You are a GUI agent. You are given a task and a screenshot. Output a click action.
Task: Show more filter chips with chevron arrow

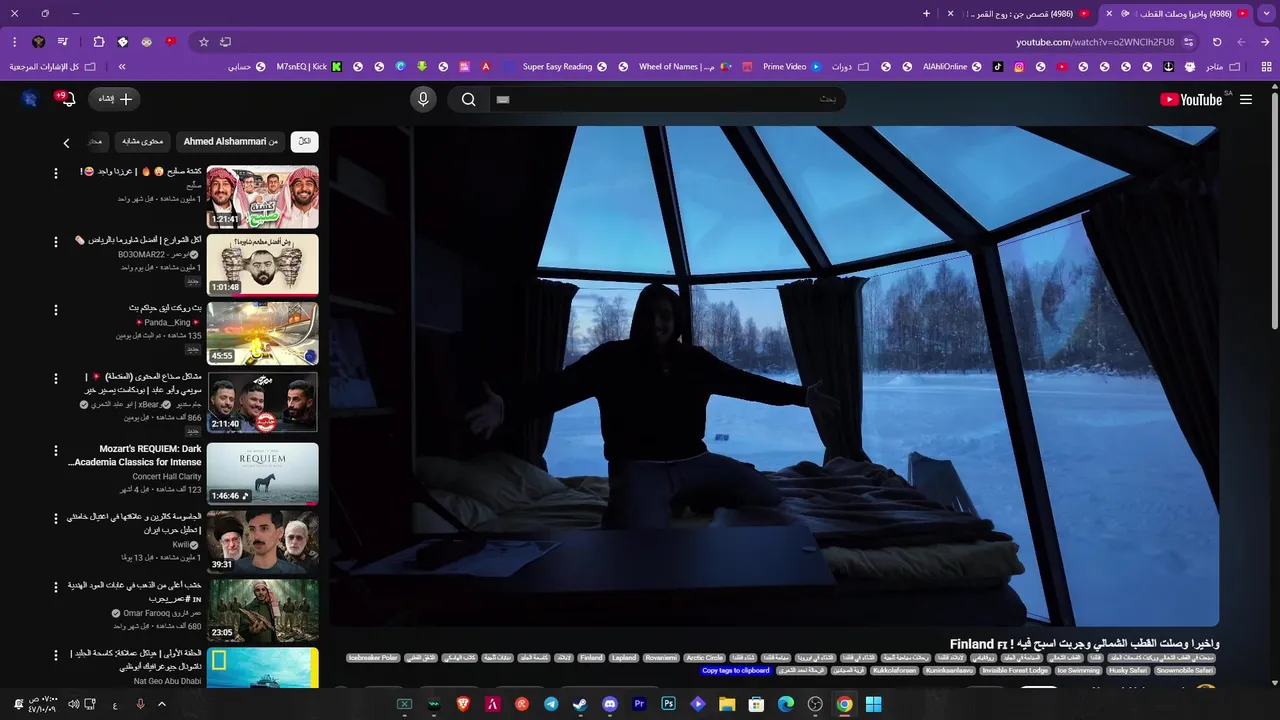click(x=66, y=143)
